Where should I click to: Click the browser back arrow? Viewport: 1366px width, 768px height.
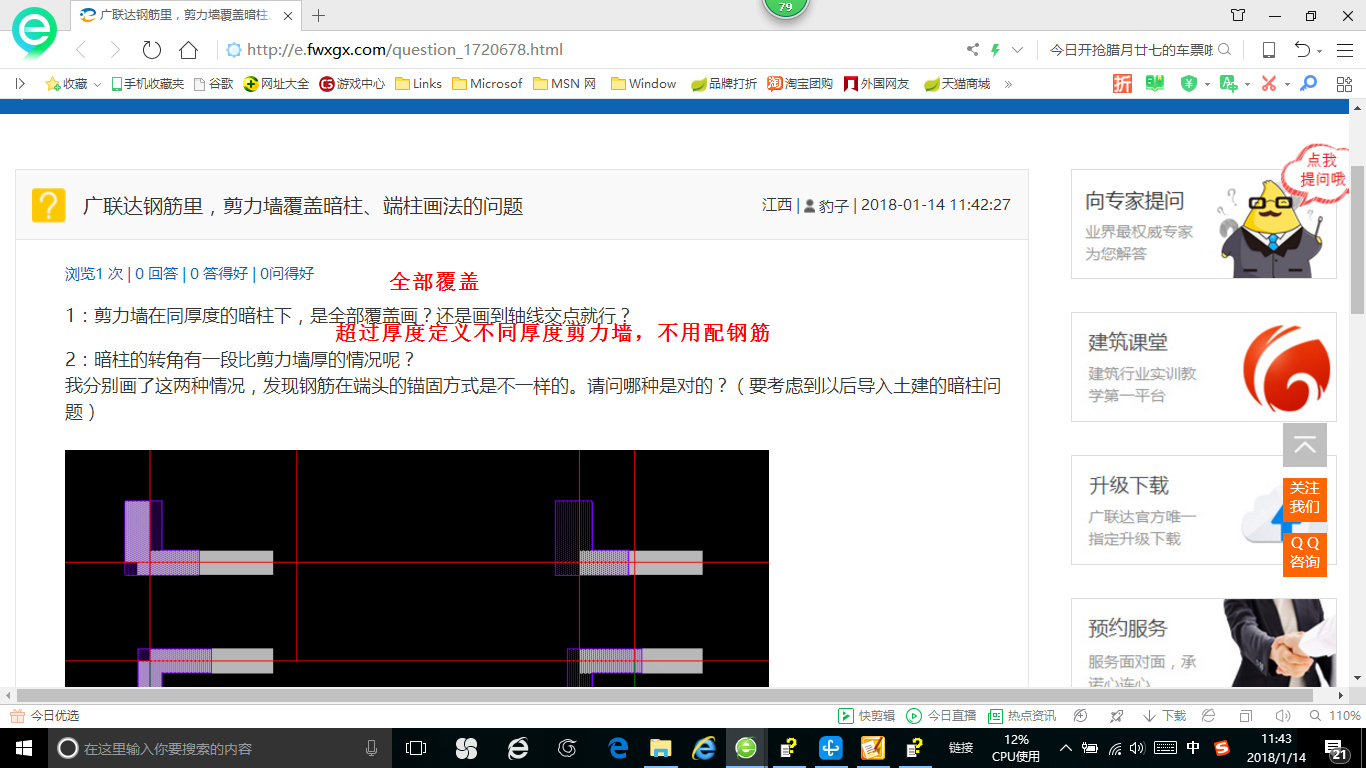coord(81,50)
